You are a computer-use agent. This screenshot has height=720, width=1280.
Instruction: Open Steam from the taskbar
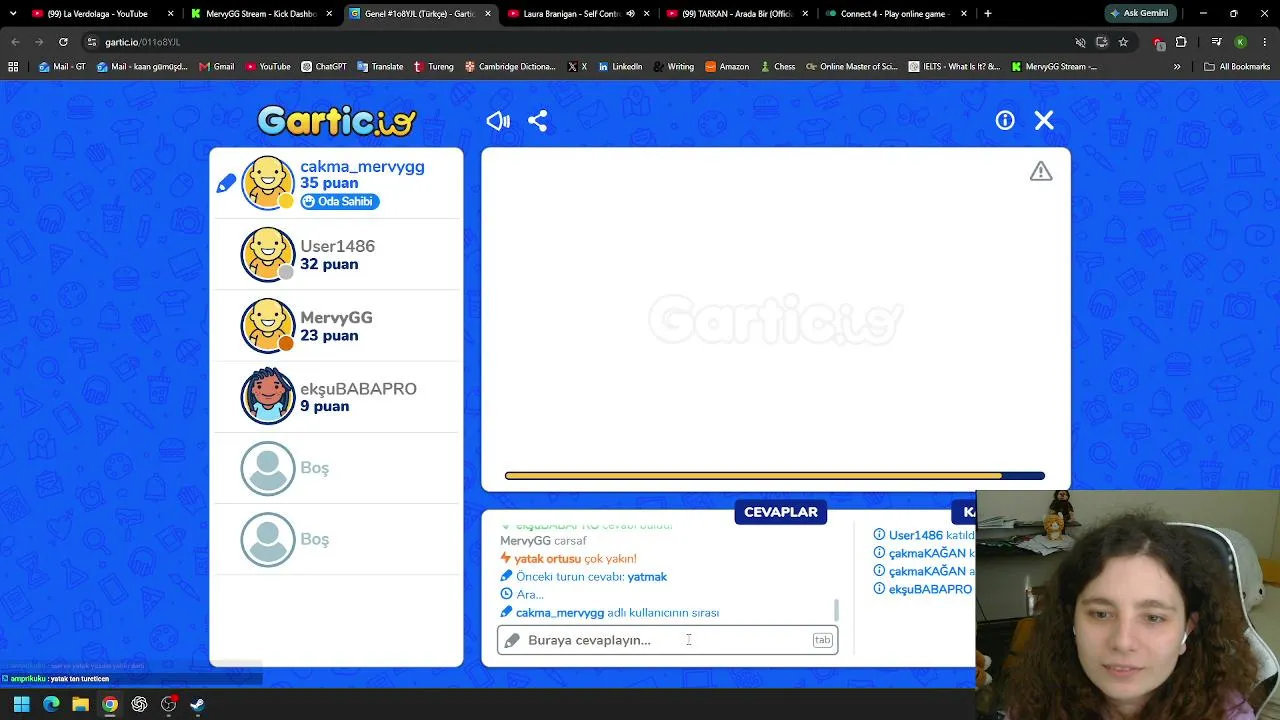click(198, 704)
